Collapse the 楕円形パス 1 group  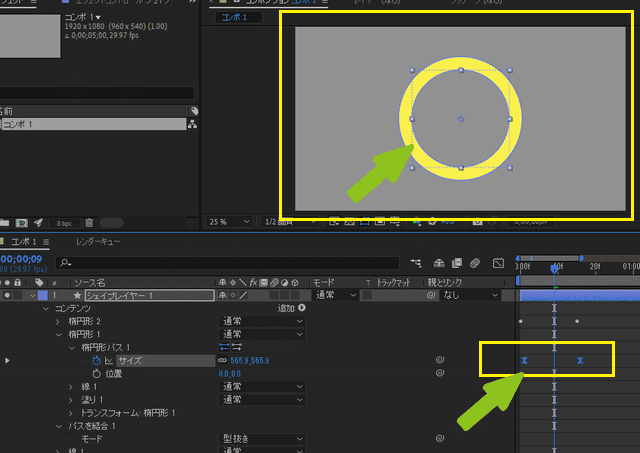[x=72, y=348]
